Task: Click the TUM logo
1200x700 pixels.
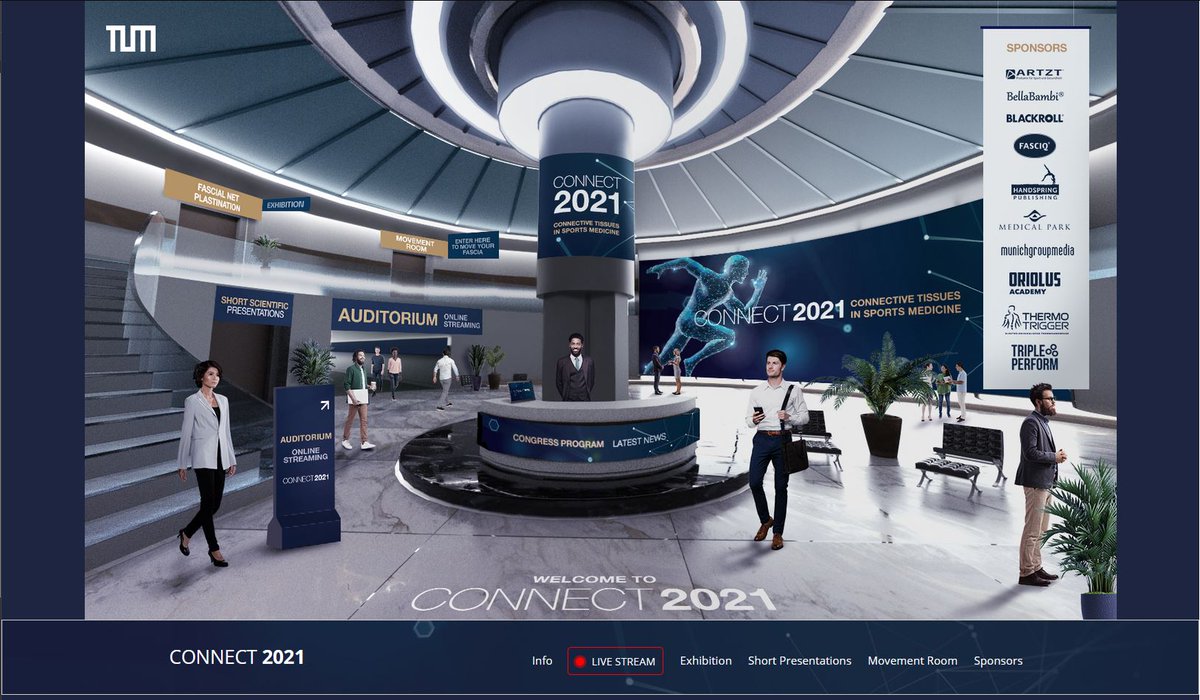Action: (131, 38)
